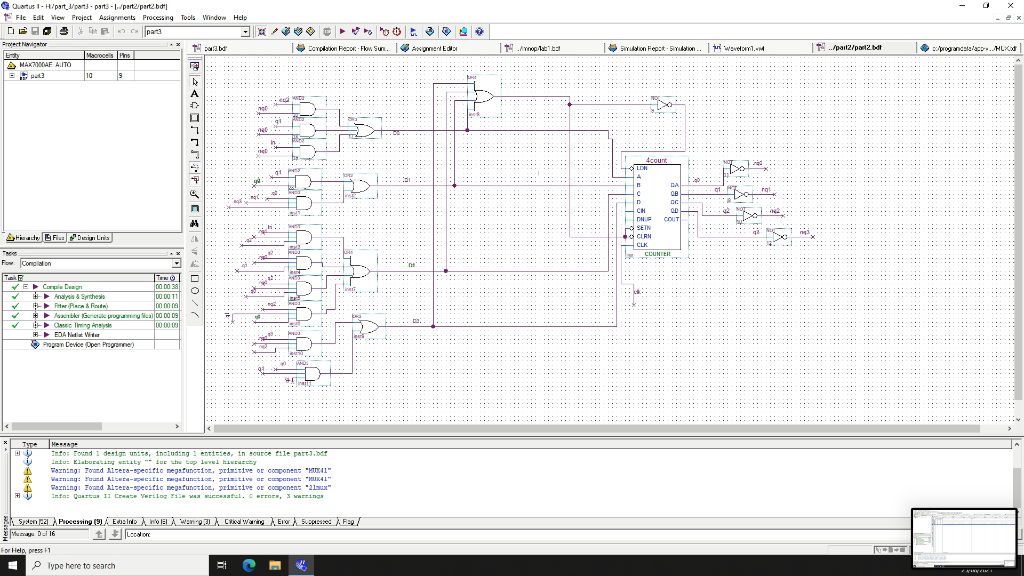The height and width of the screenshot is (576, 1024).
Task: Select the Text tool (A)
Action: tap(195, 94)
